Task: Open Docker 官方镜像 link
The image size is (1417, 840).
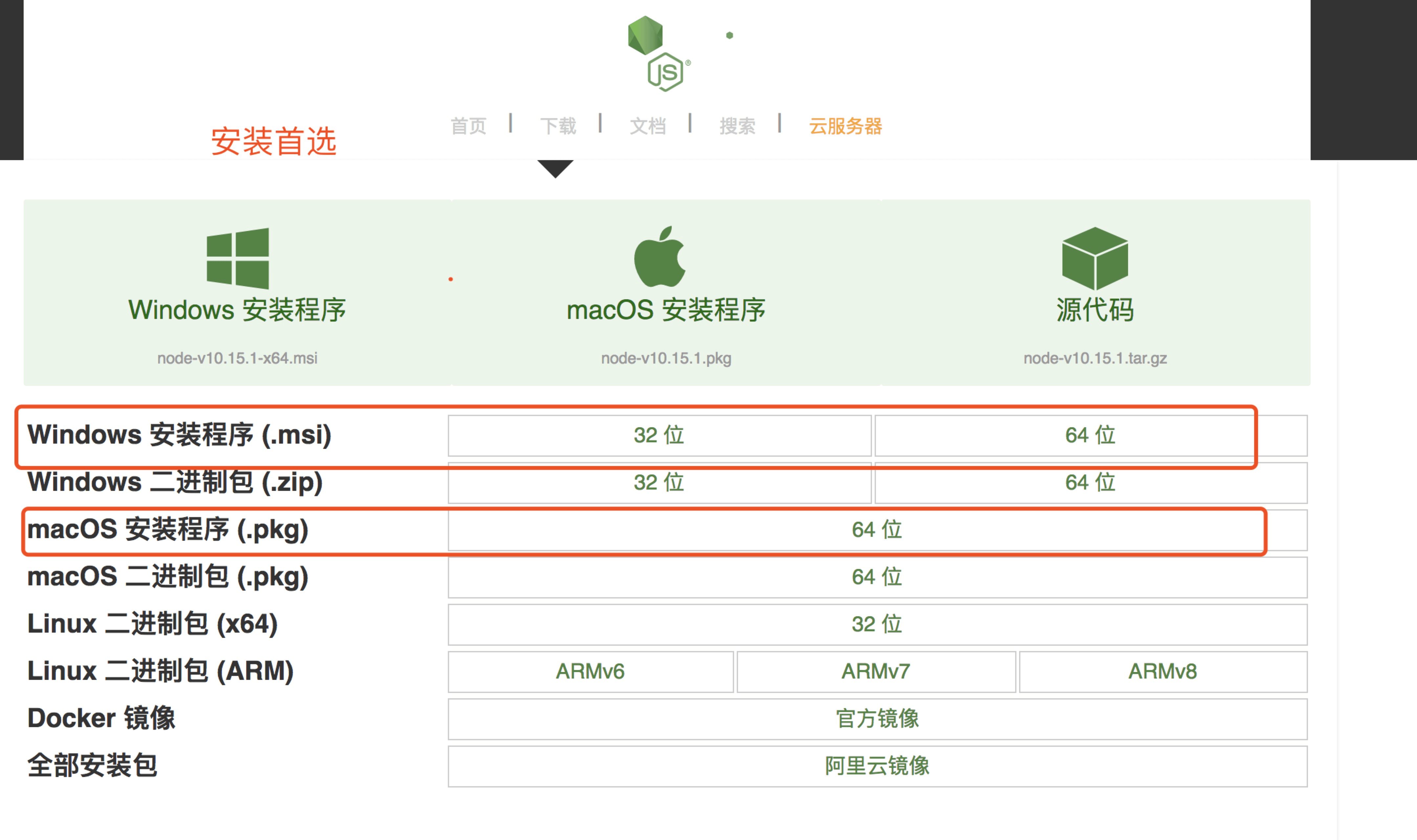Action: pos(877,719)
